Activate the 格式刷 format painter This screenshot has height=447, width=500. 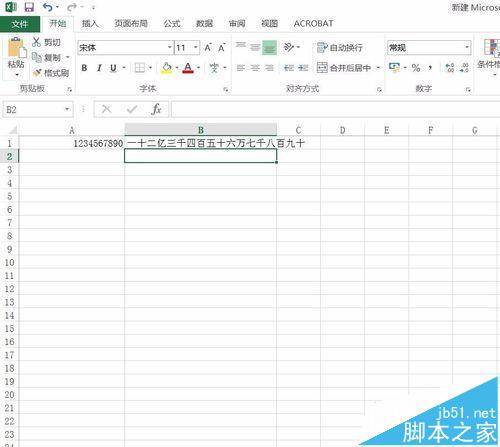tap(51, 72)
